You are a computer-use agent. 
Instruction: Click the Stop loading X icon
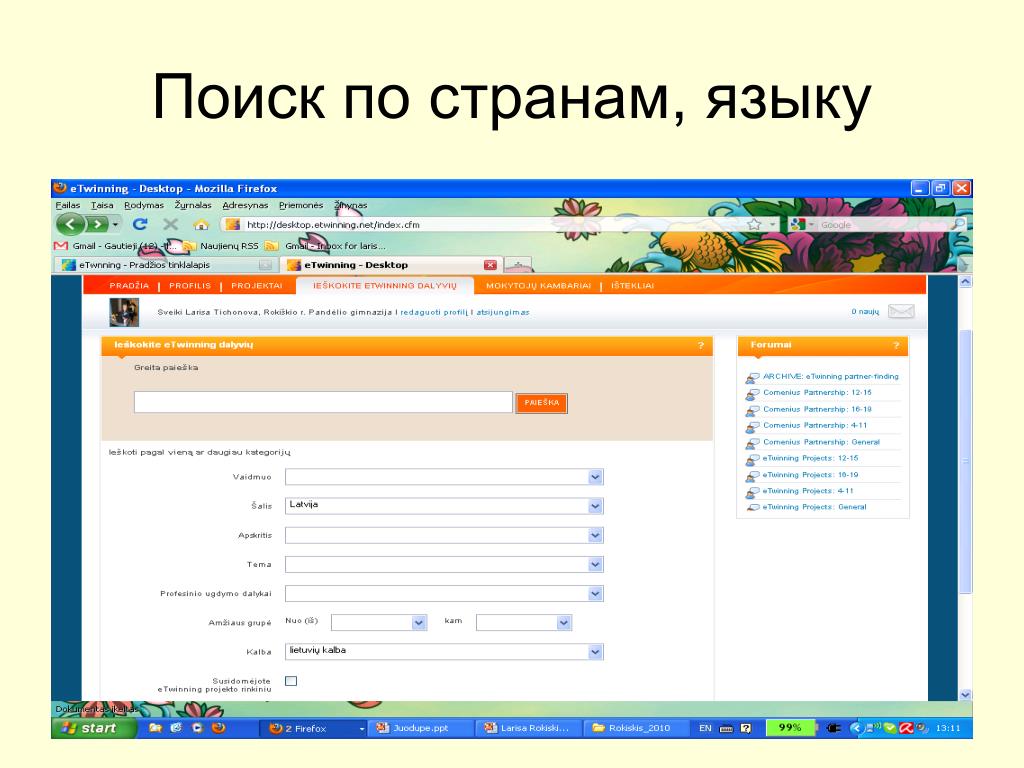170,224
